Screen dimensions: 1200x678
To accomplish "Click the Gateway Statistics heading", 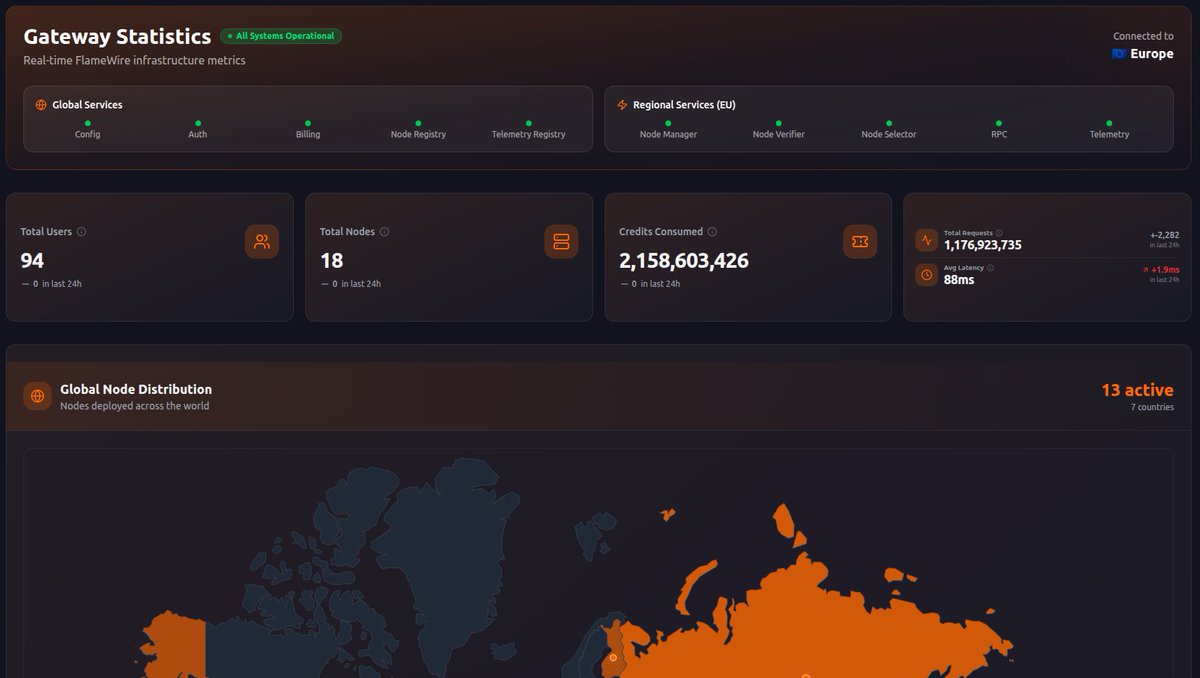I will [117, 36].
